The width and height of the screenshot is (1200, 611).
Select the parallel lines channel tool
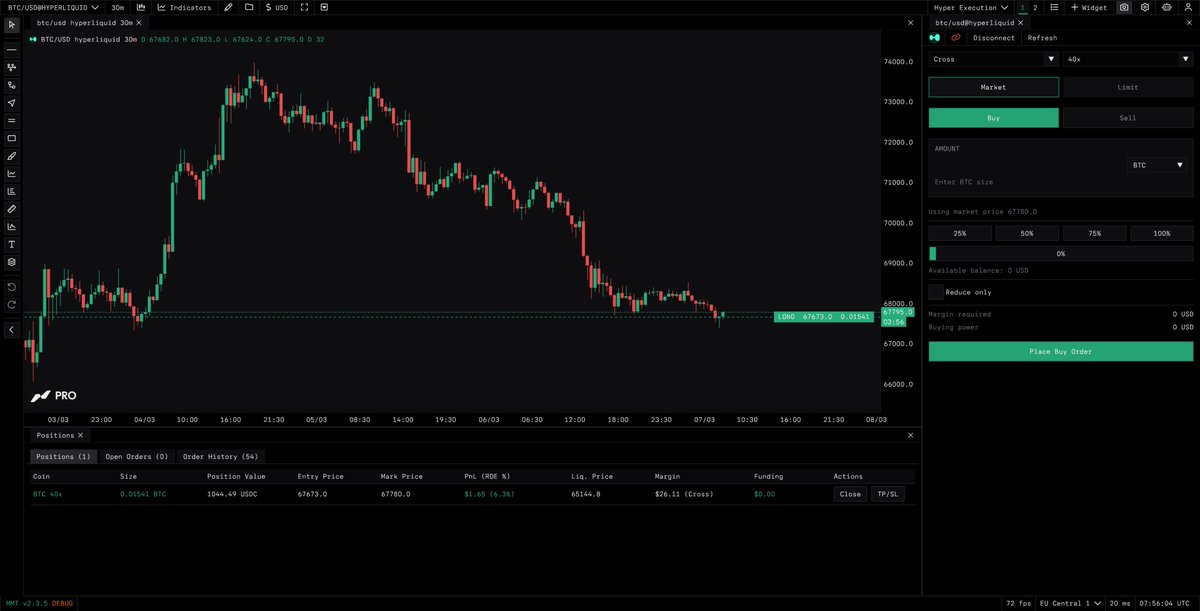click(x=11, y=120)
